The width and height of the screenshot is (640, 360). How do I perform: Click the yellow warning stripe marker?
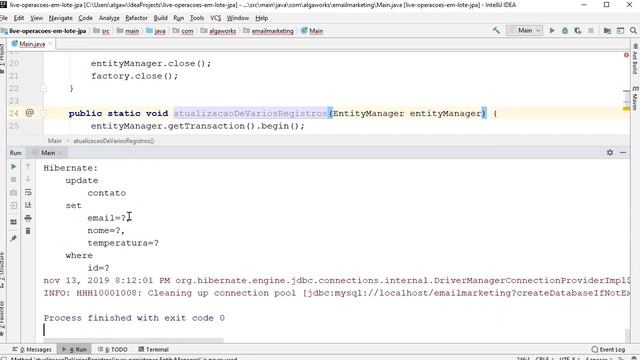[x=626, y=109]
